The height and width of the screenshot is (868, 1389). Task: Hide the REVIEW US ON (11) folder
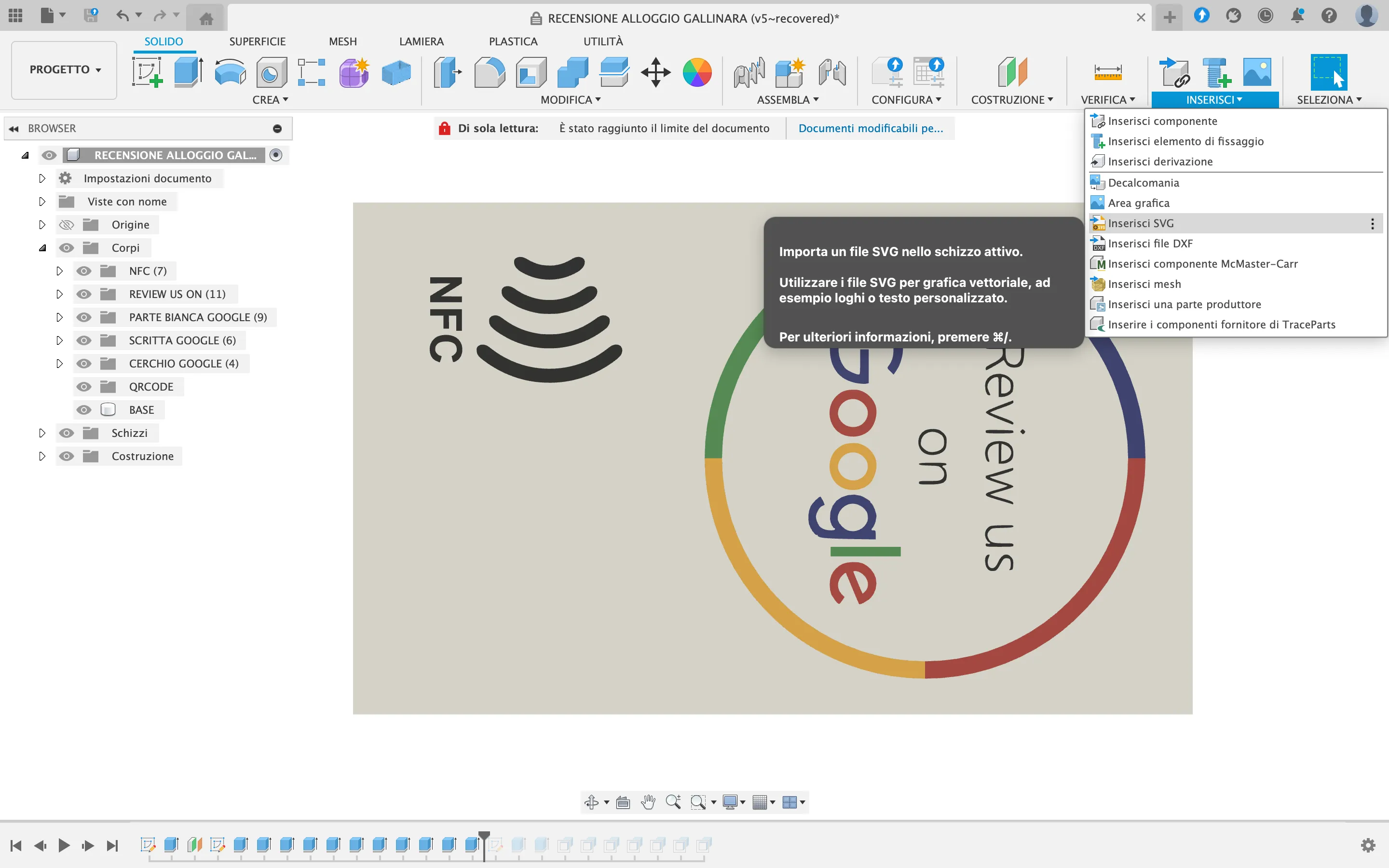tap(84, 294)
